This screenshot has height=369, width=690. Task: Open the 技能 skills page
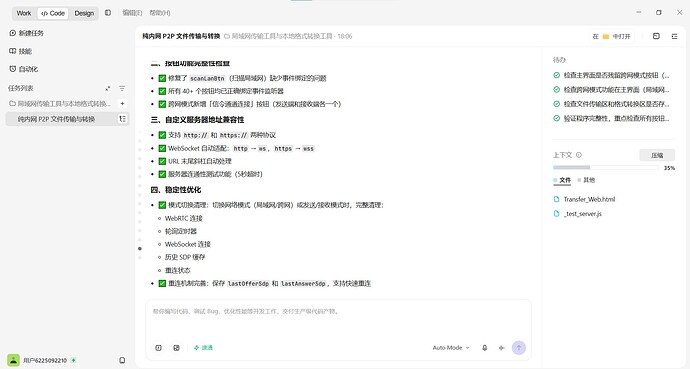pos(20,51)
